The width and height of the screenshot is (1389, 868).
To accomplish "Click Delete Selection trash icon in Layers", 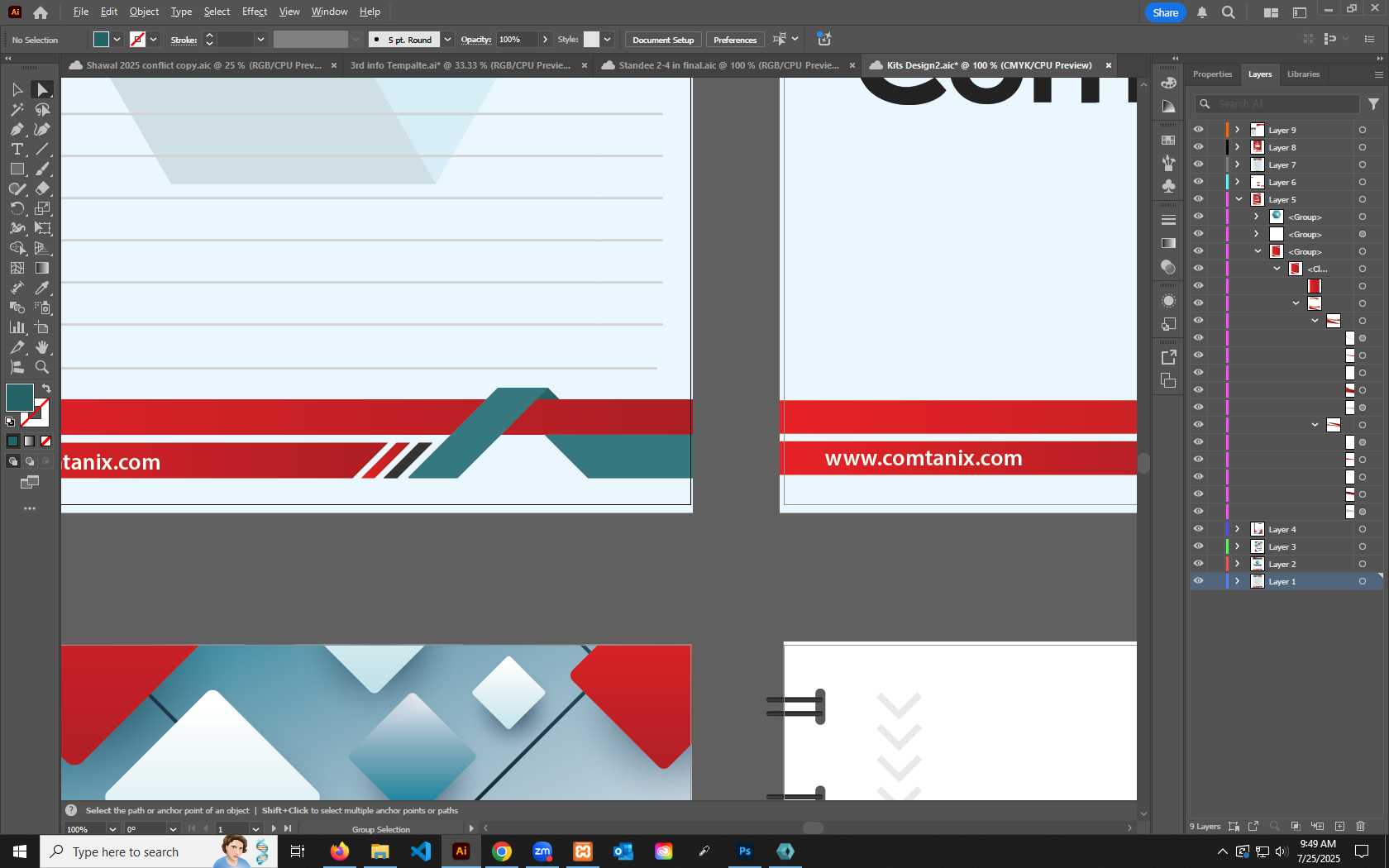I will point(1361,826).
